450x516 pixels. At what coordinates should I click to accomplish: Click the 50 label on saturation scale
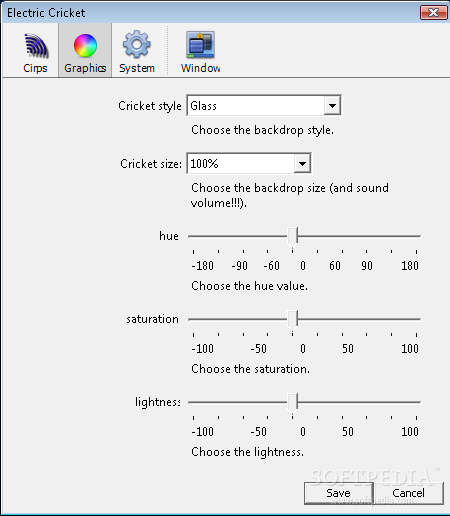click(348, 349)
